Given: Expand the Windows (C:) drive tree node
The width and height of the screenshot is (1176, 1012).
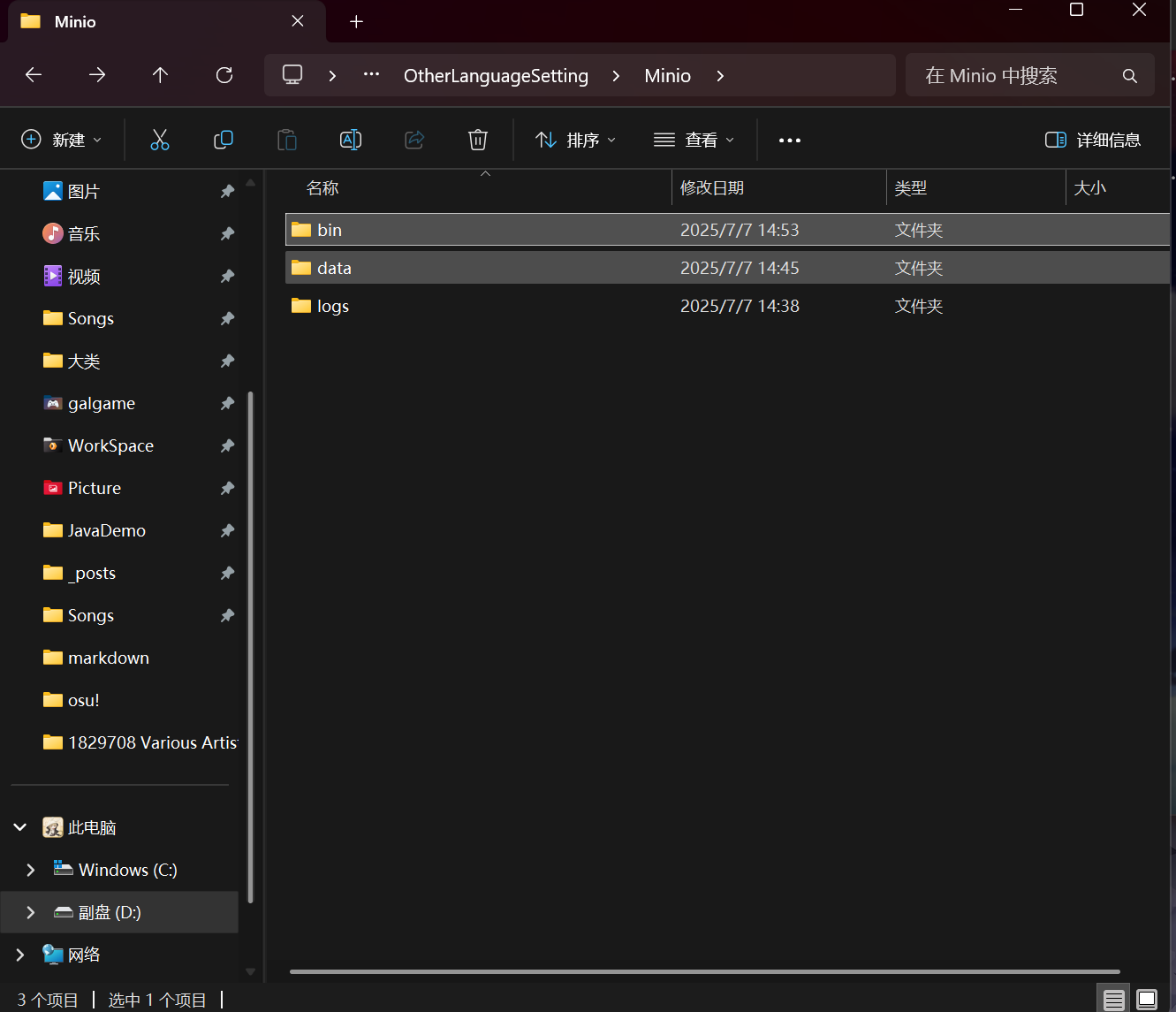Looking at the screenshot, I should pyautogui.click(x=31, y=870).
